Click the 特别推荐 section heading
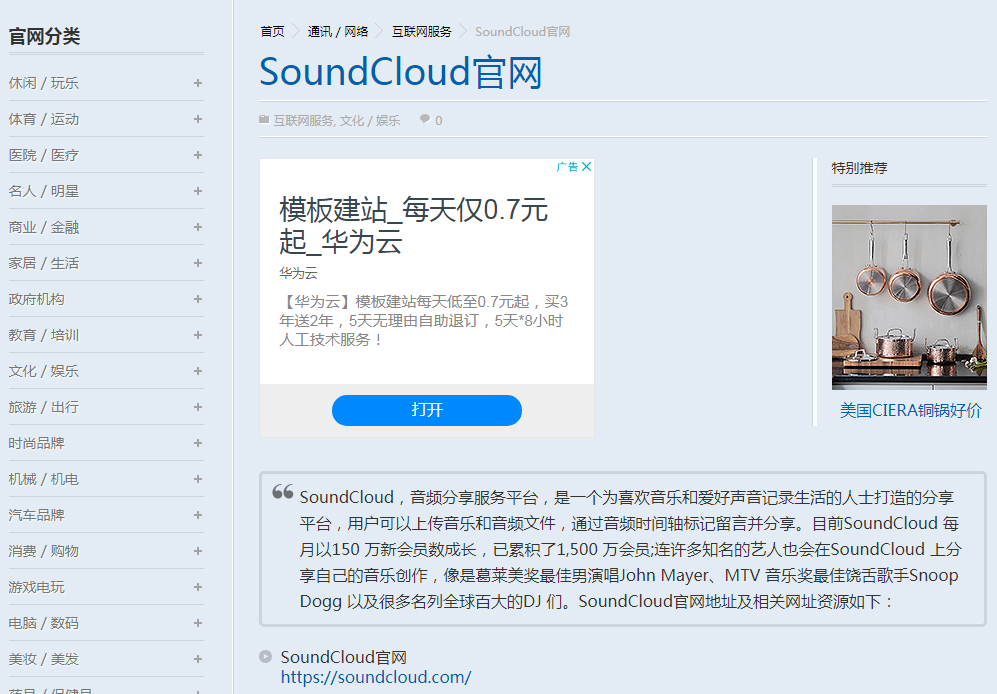This screenshot has width=997, height=694. 860,169
